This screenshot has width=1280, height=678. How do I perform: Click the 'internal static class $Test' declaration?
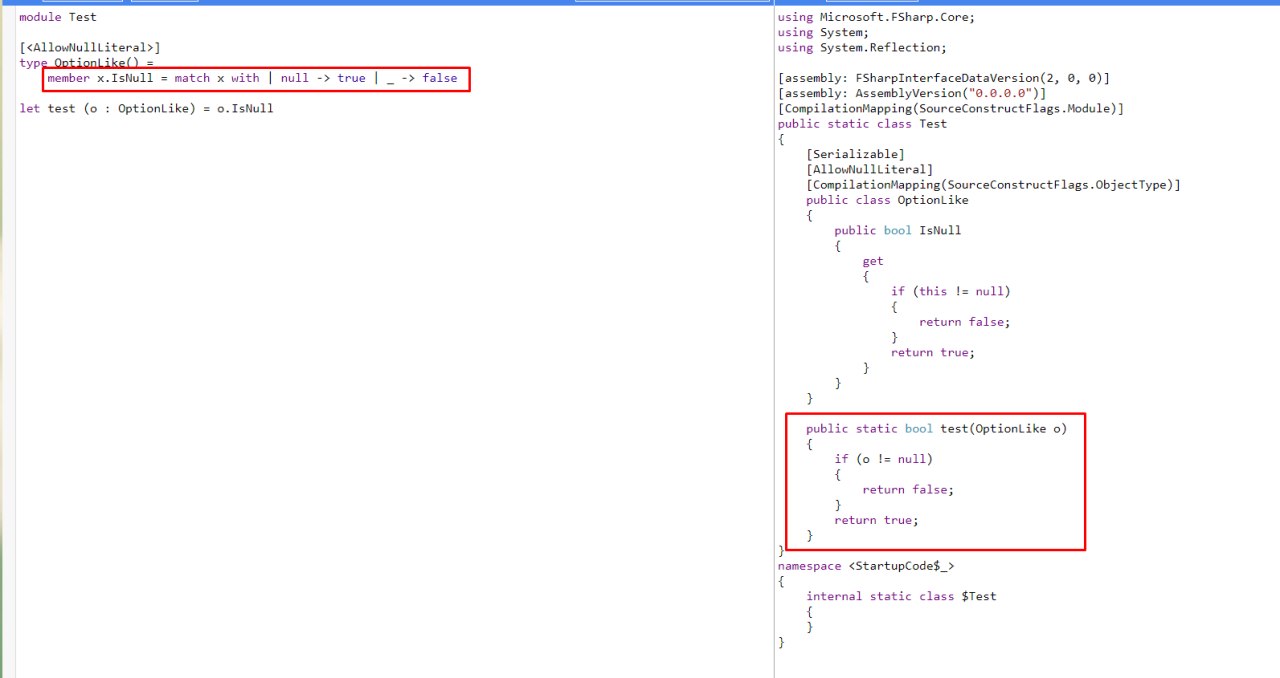point(901,596)
